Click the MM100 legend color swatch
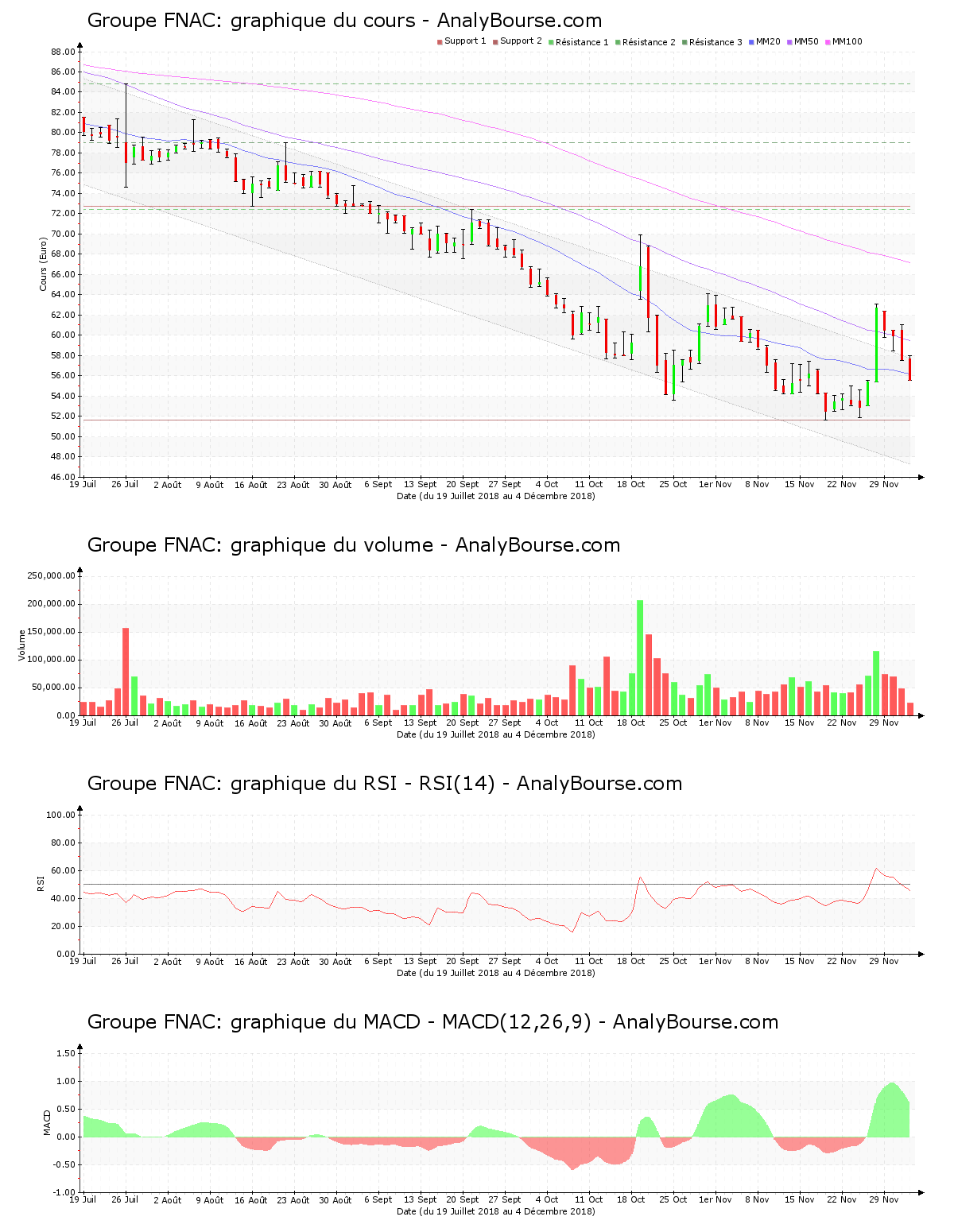The width and height of the screenshot is (954, 1232). [x=828, y=42]
